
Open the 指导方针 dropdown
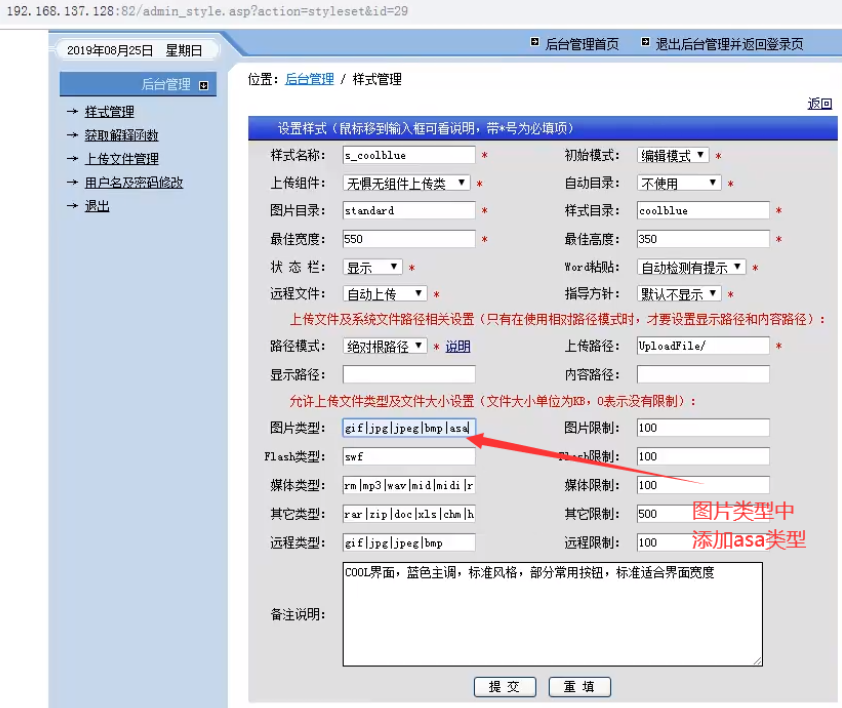[679, 294]
